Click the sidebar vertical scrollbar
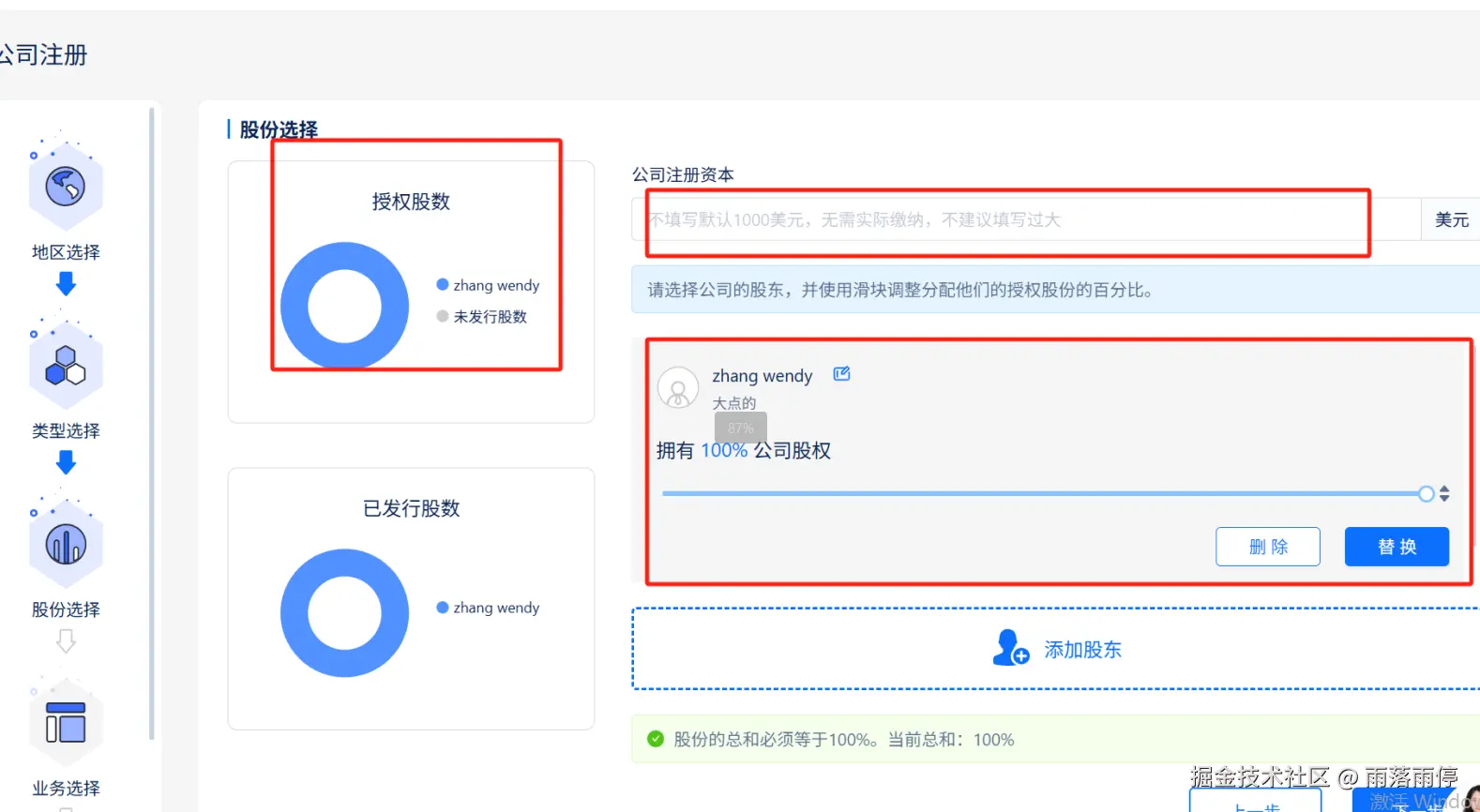1480x812 pixels. [x=151, y=424]
